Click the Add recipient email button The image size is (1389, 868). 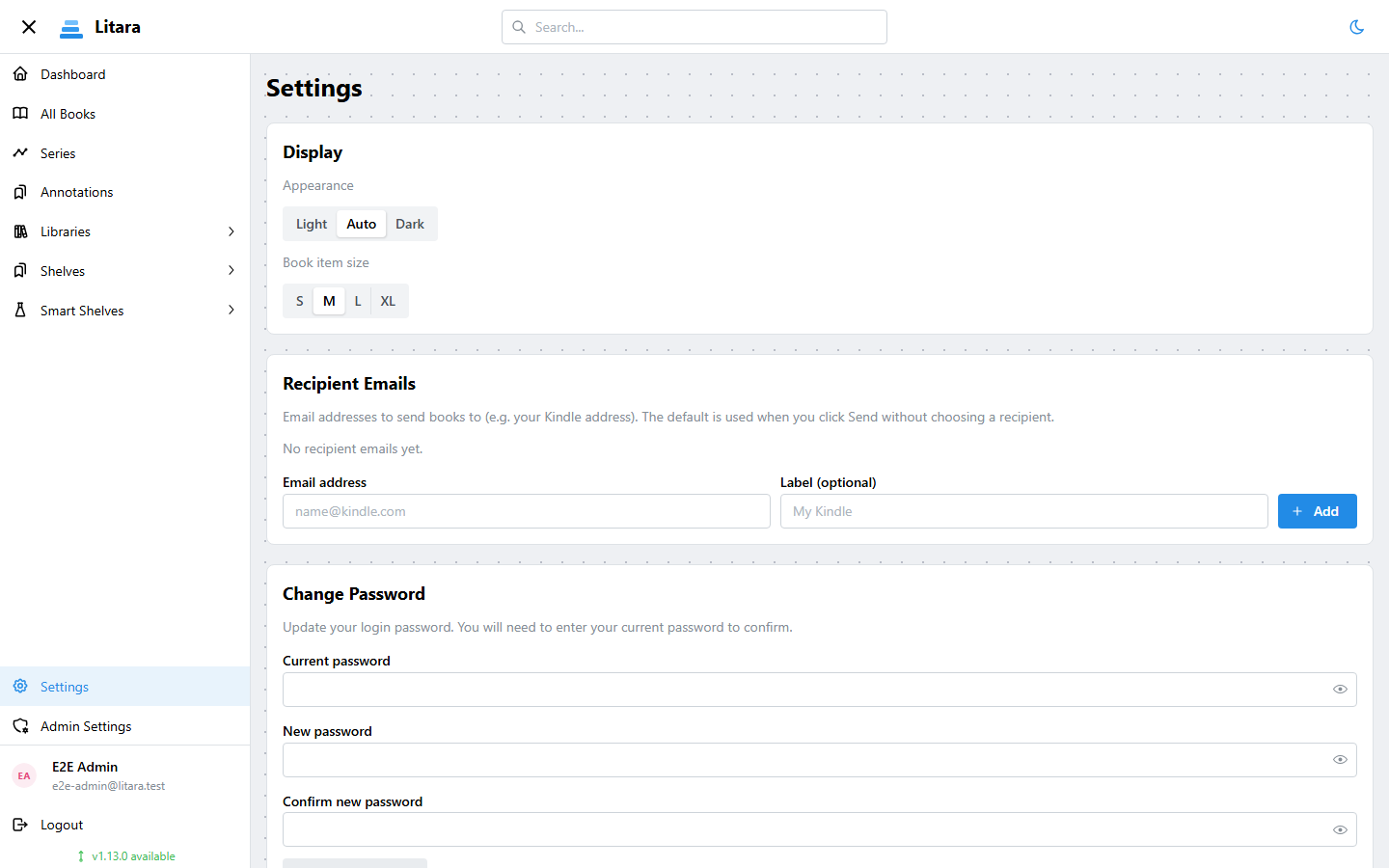click(1317, 511)
